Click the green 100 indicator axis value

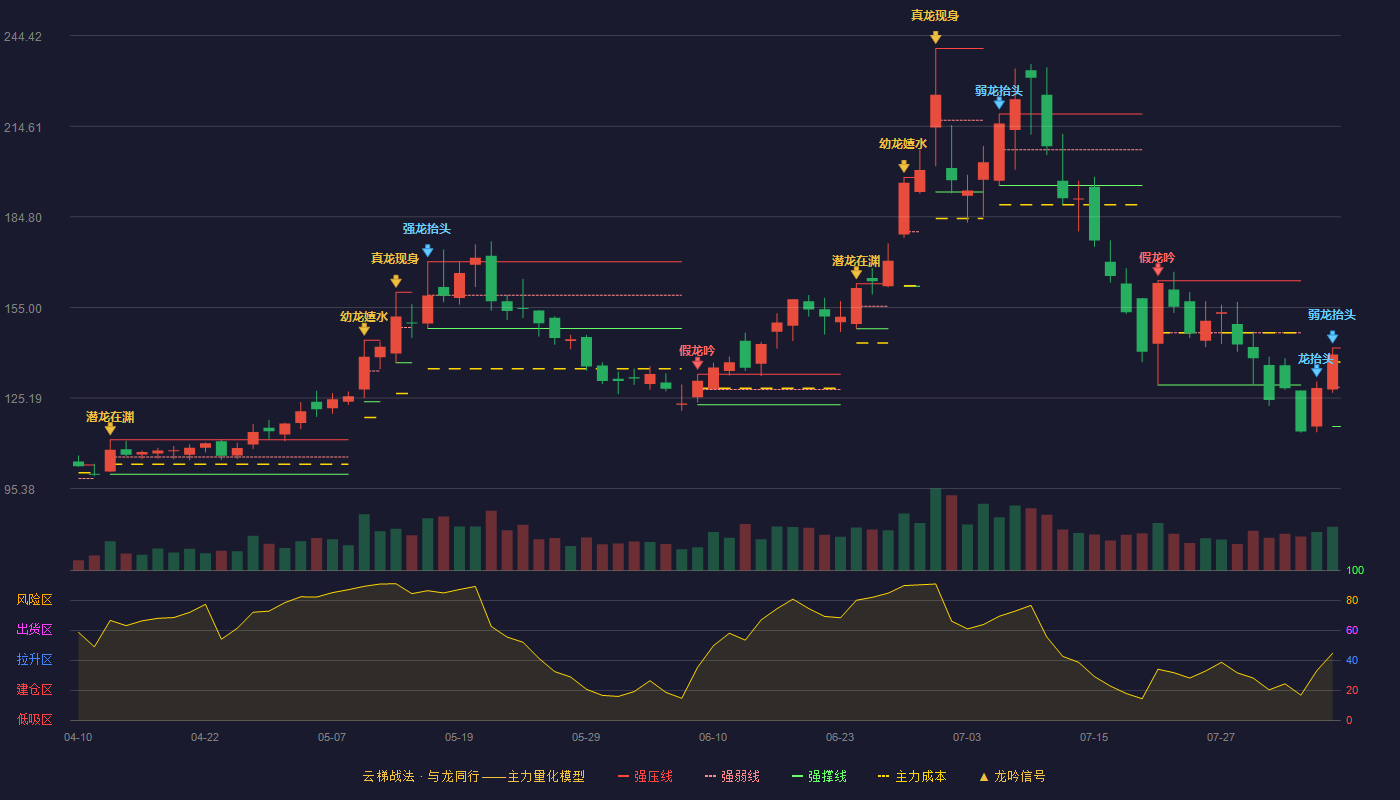click(x=1355, y=570)
